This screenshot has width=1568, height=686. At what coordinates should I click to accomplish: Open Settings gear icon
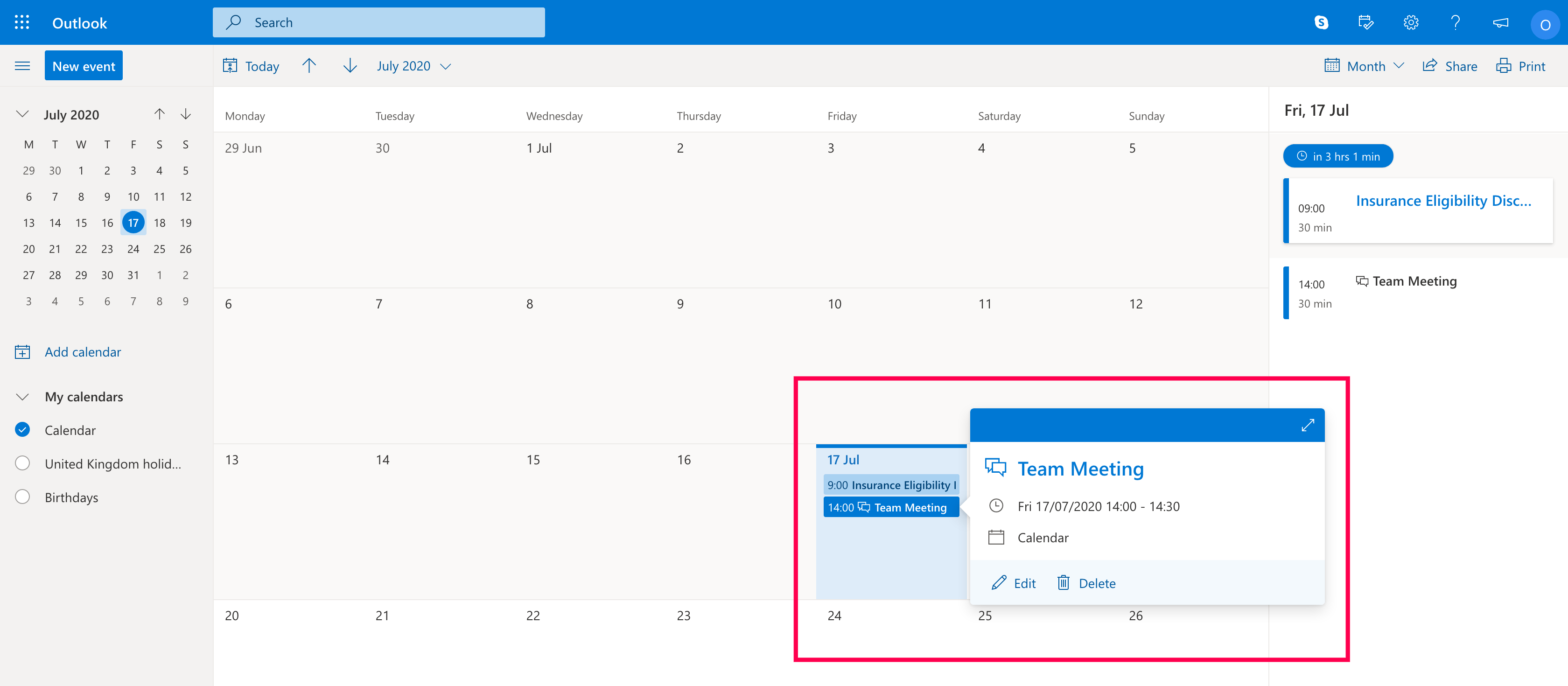coord(1410,22)
